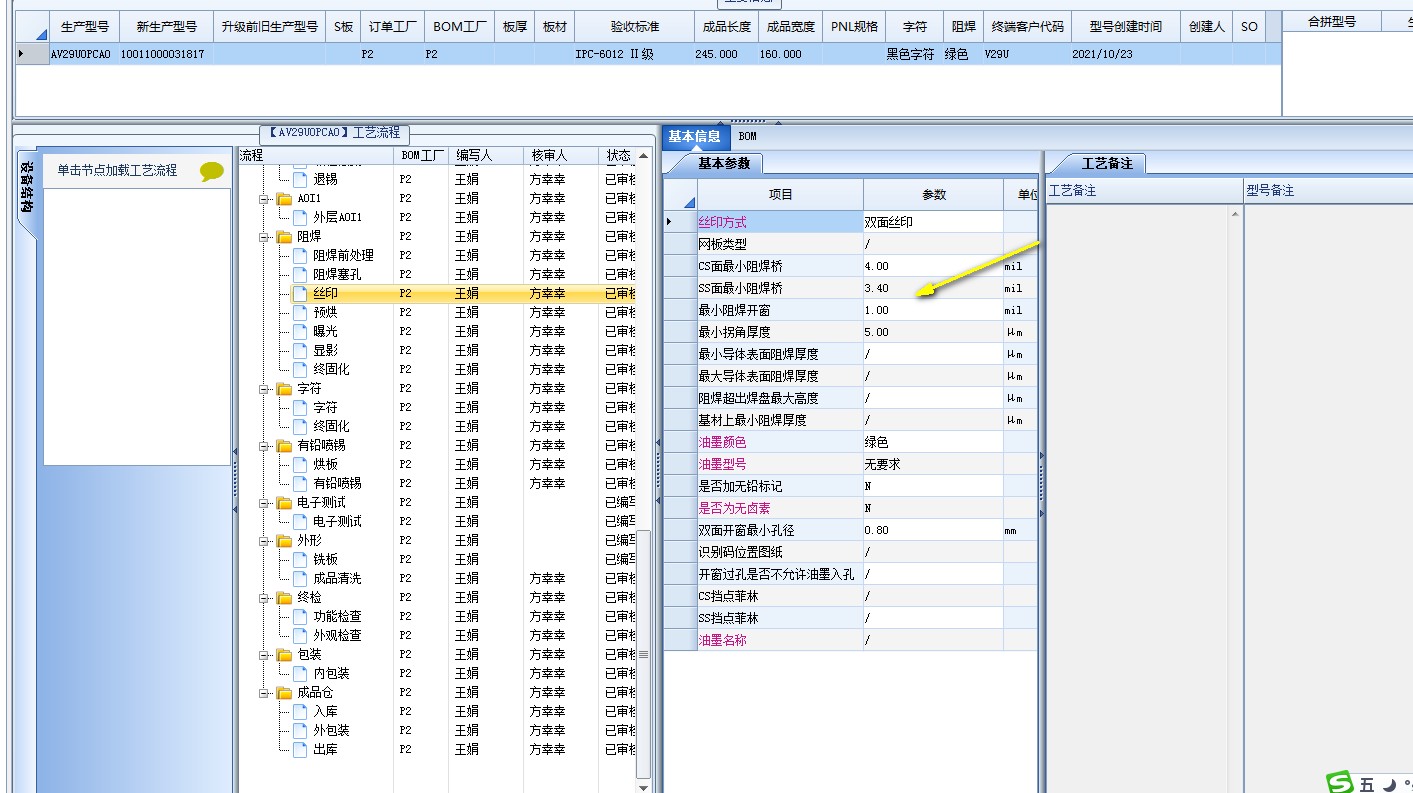Click the moon icon in the IME bar

click(x=1388, y=785)
